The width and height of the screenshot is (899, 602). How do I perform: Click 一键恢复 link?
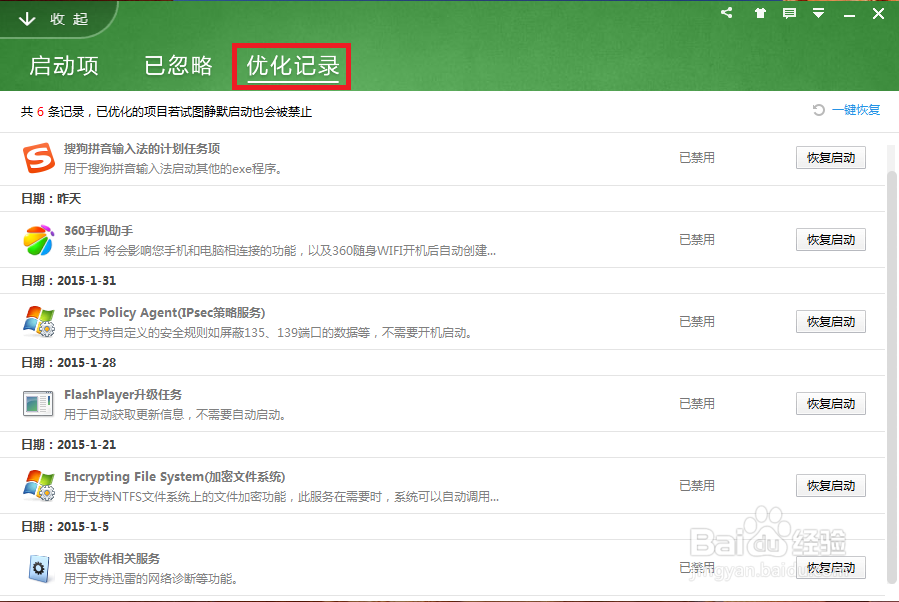tap(855, 110)
